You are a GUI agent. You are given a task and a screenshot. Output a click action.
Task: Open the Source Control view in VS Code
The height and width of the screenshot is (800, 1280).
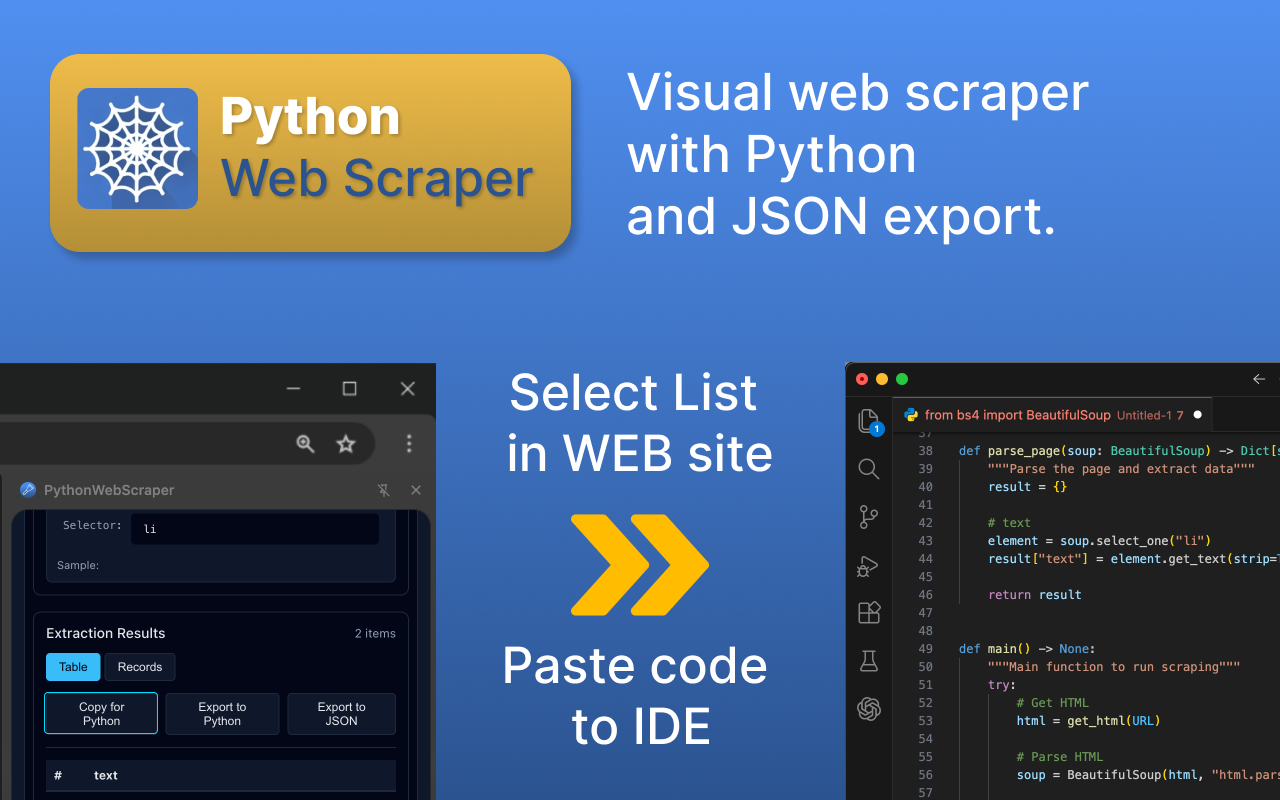pos(869,517)
